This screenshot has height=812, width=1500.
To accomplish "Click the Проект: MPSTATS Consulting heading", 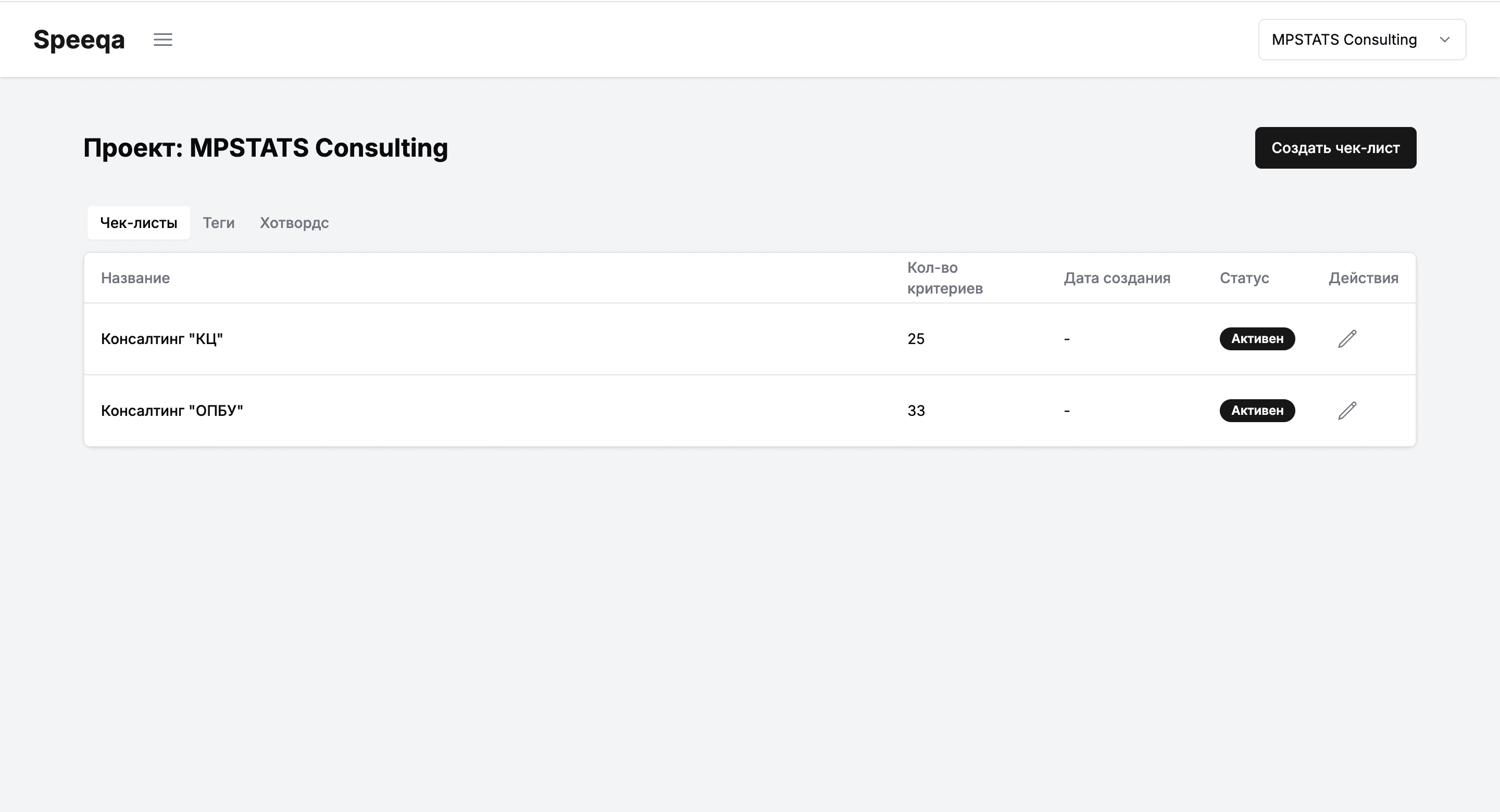I will tap(266, 148).
